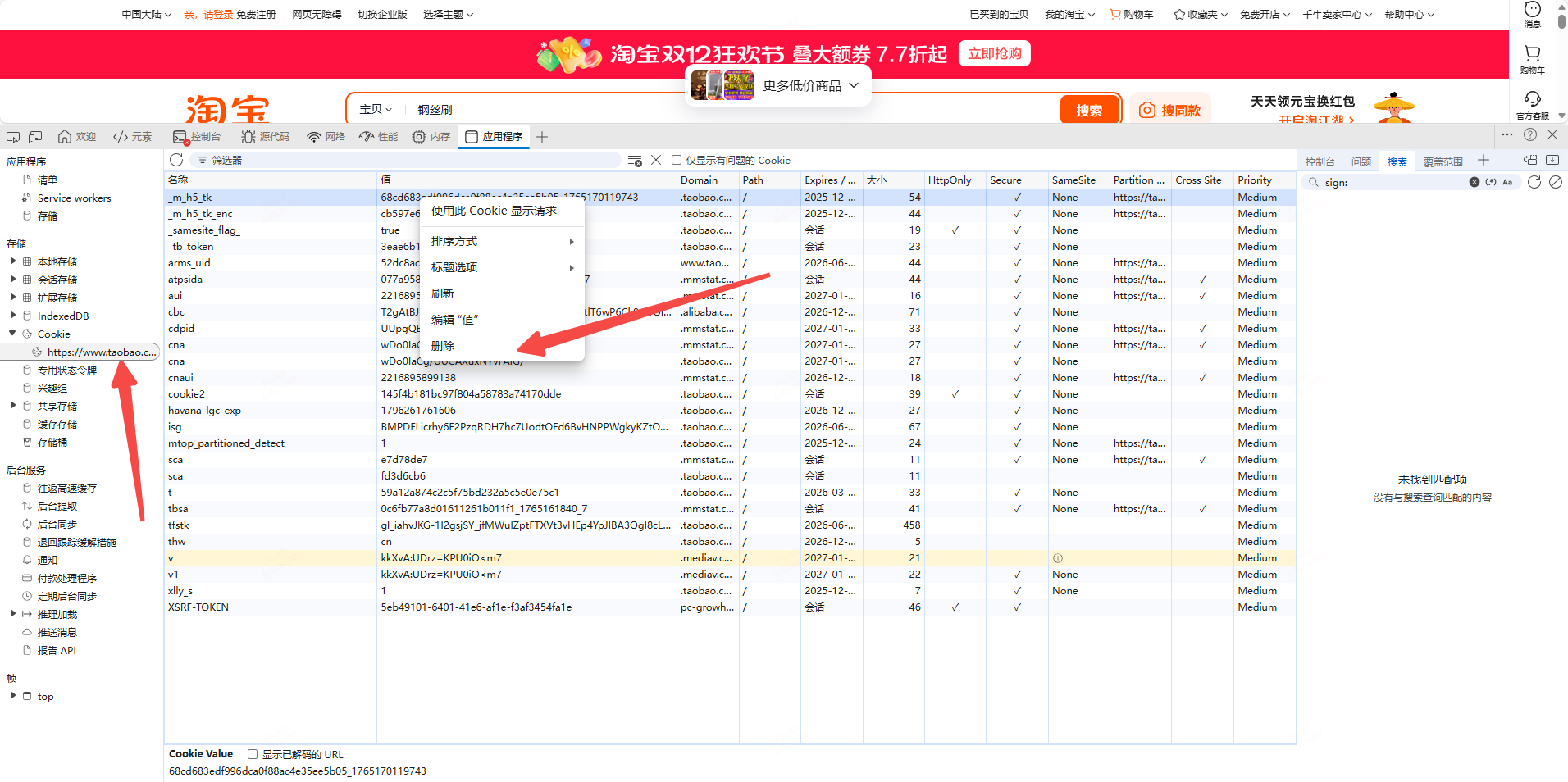This screenshot has height=782, width=1568.
Task: Expand the 会话存储 tree node
Action: click(x=12, y=280)
